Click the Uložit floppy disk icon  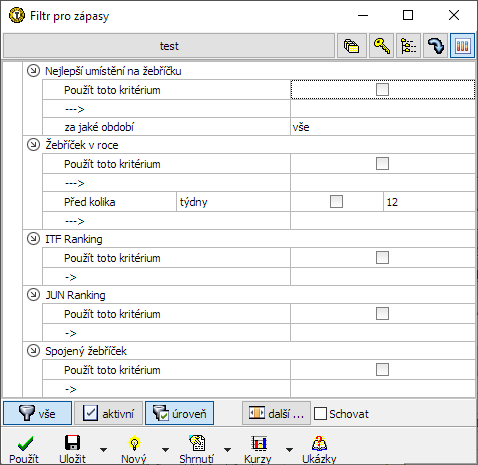click(x=72, y=443)
